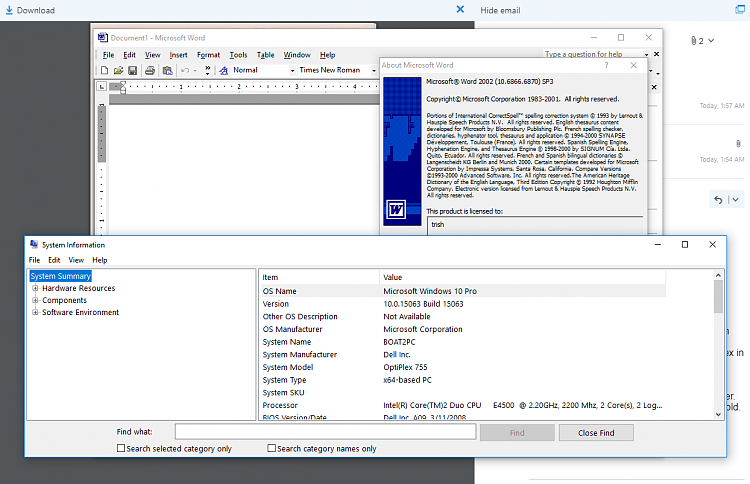This screenshot has width=750, height=484.
Task: Click the X icon beside Hide email
Action: (460, 10)
